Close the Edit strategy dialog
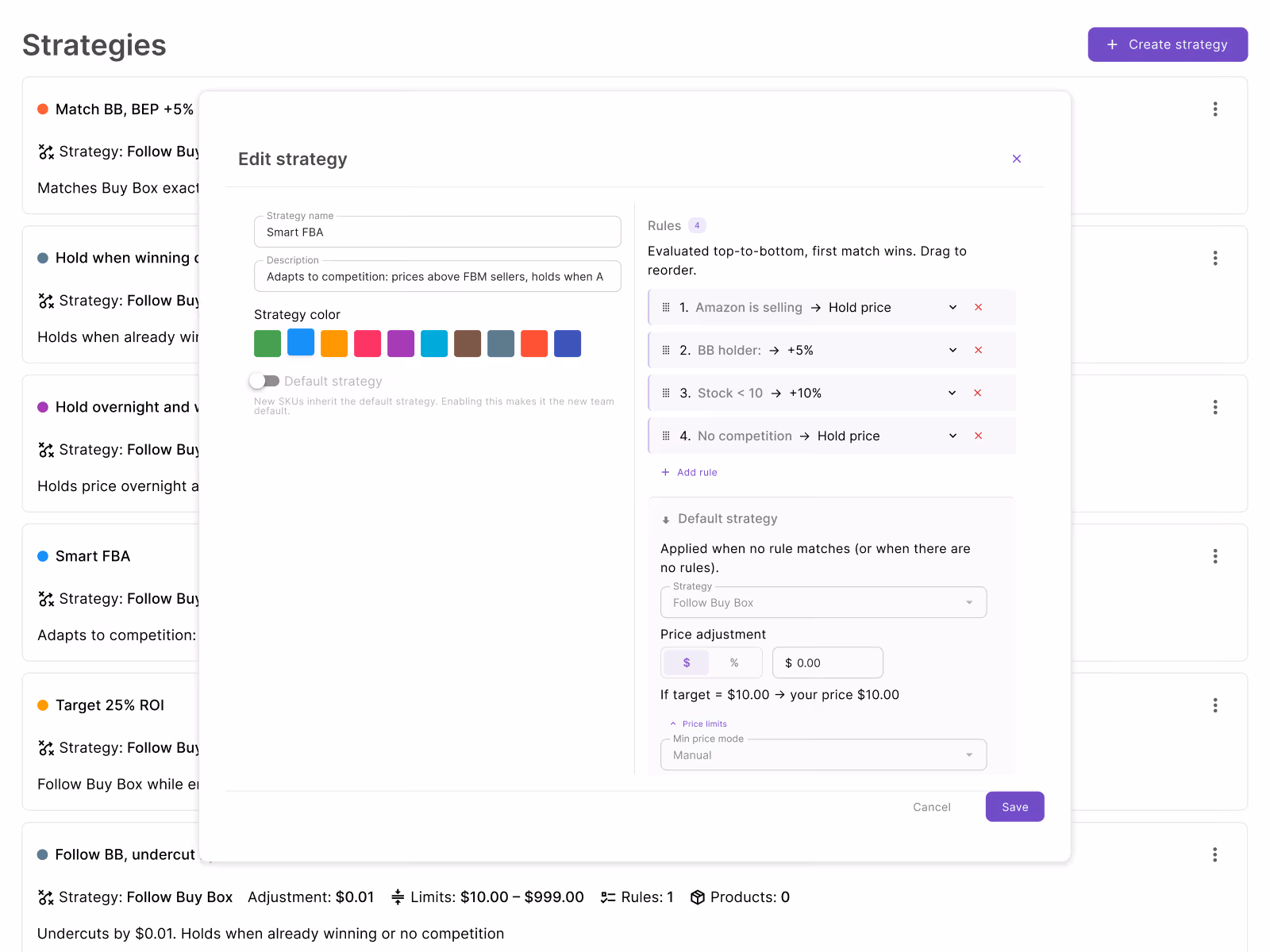This screenshot has height=952, width=1270. [1017, 159]
